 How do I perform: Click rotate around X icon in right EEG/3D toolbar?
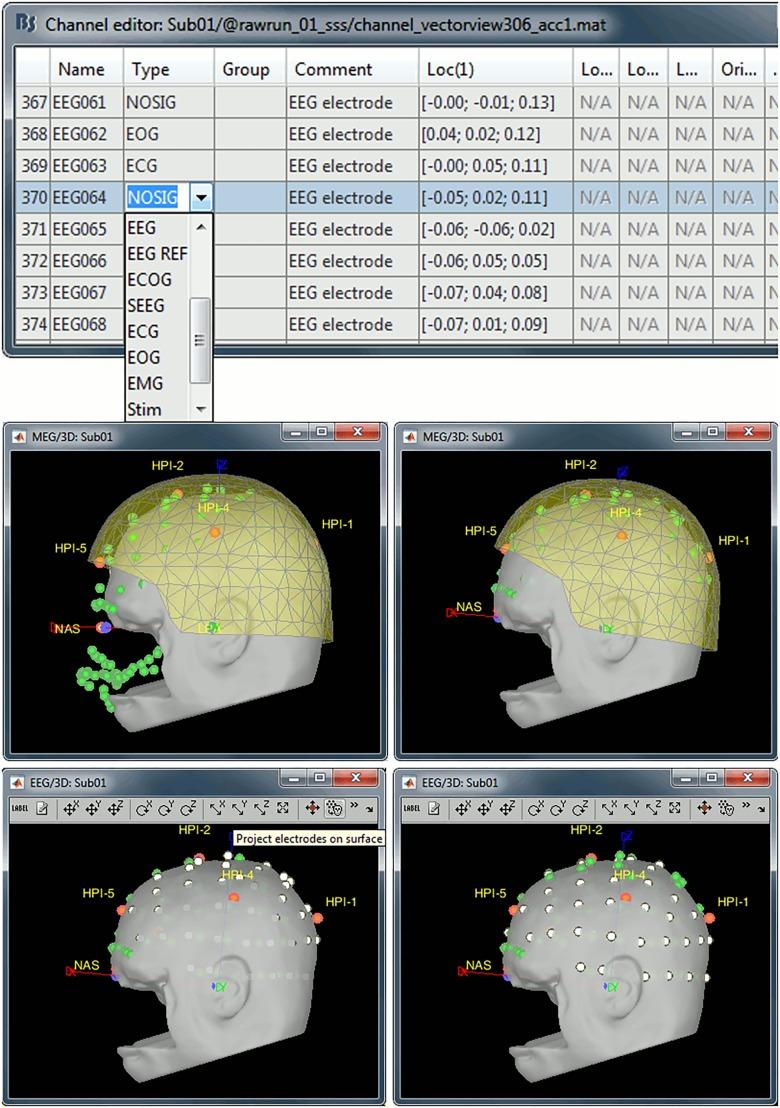coord(535,808)
